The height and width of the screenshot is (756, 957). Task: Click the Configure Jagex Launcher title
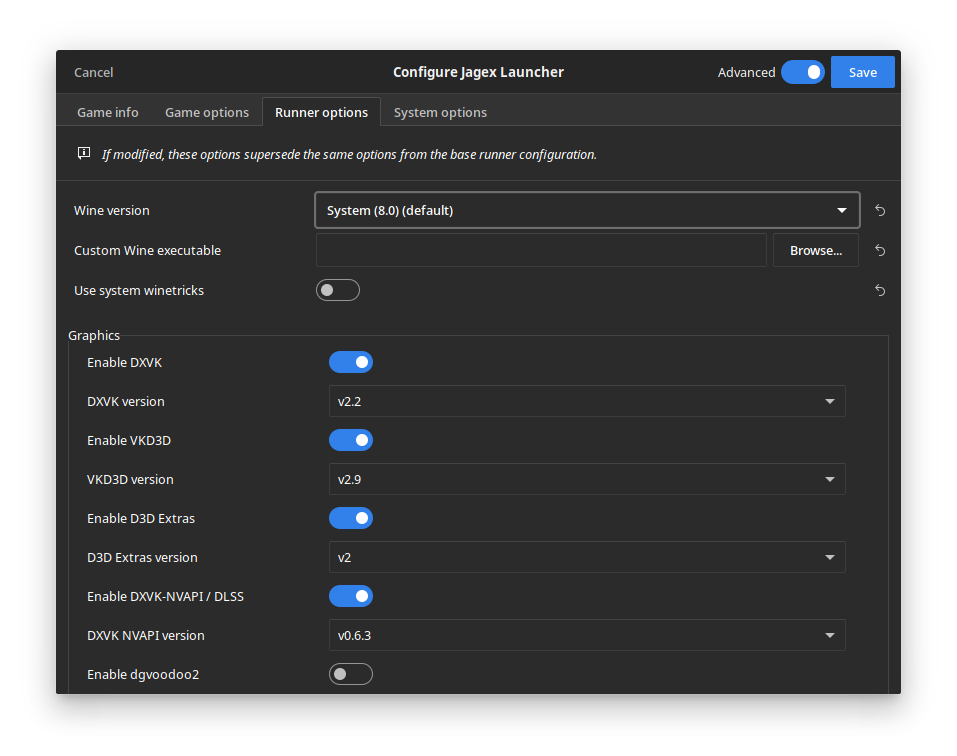point(478,72)
